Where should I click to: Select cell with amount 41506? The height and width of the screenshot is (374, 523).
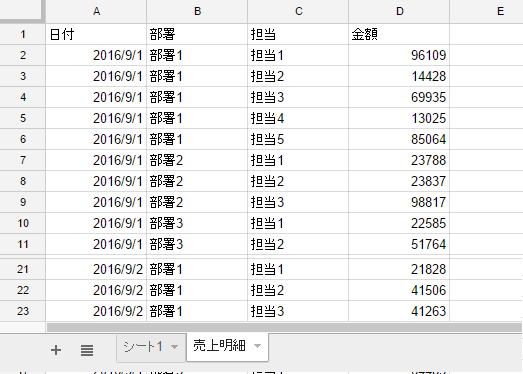pos(399,290)
